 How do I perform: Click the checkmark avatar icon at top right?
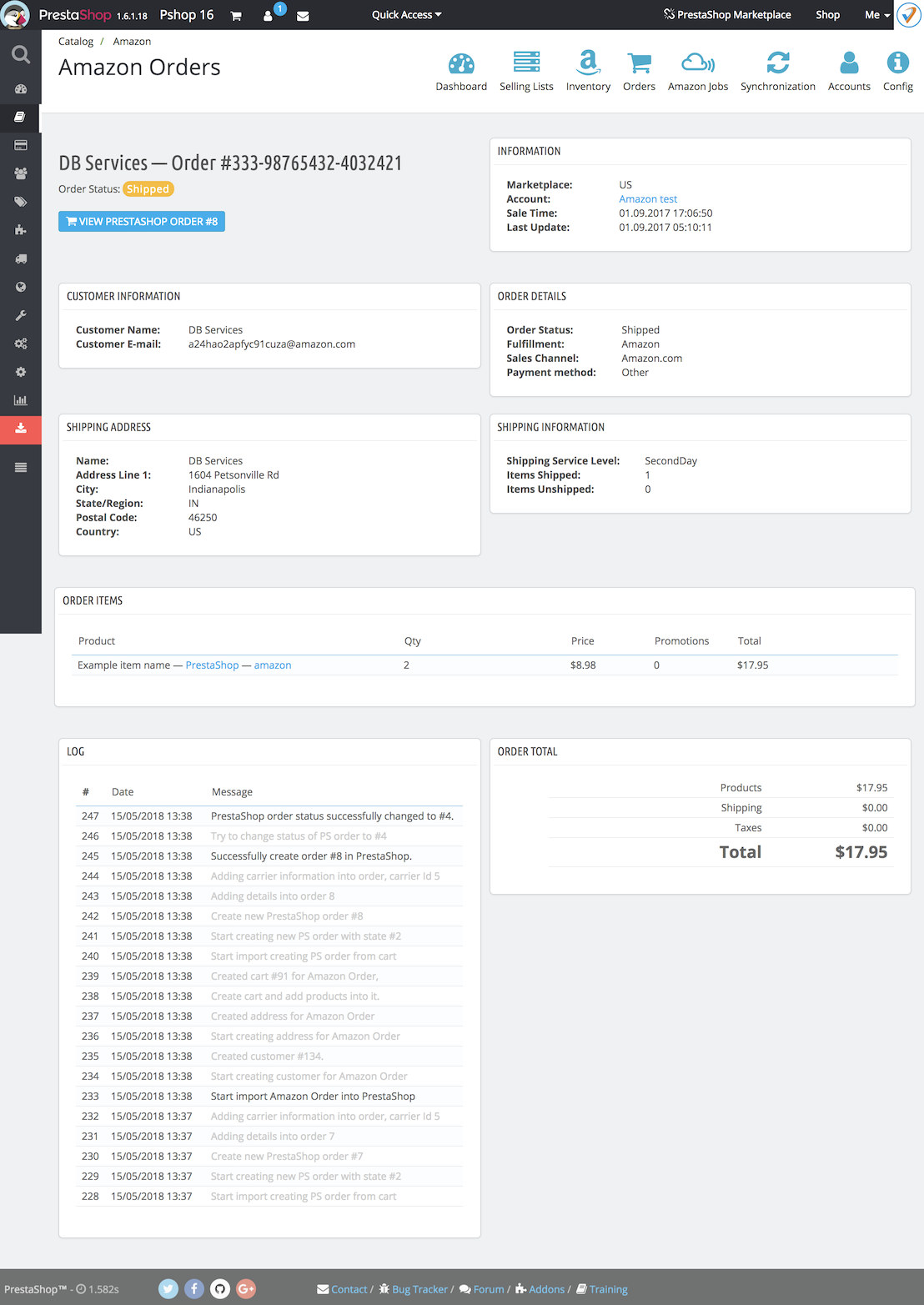908,15
